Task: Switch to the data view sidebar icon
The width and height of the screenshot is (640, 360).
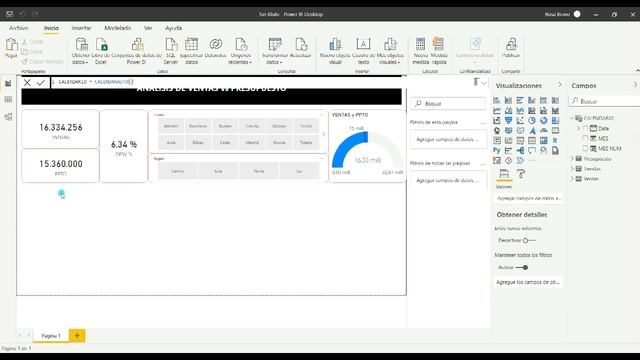Action: [8, 100]
